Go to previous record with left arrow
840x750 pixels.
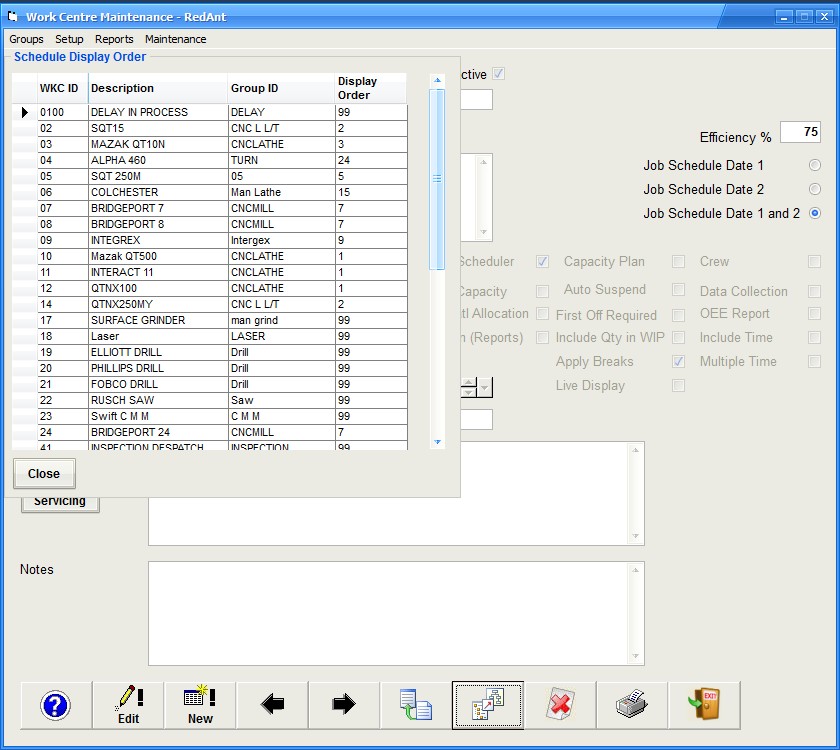[x=272, y=705]
